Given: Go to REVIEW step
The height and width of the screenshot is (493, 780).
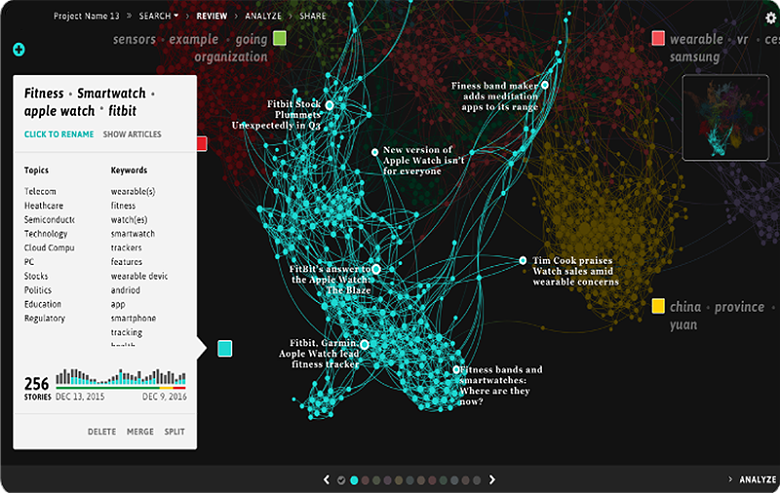Looking at the screenshot, I should (x=211, y=16).
